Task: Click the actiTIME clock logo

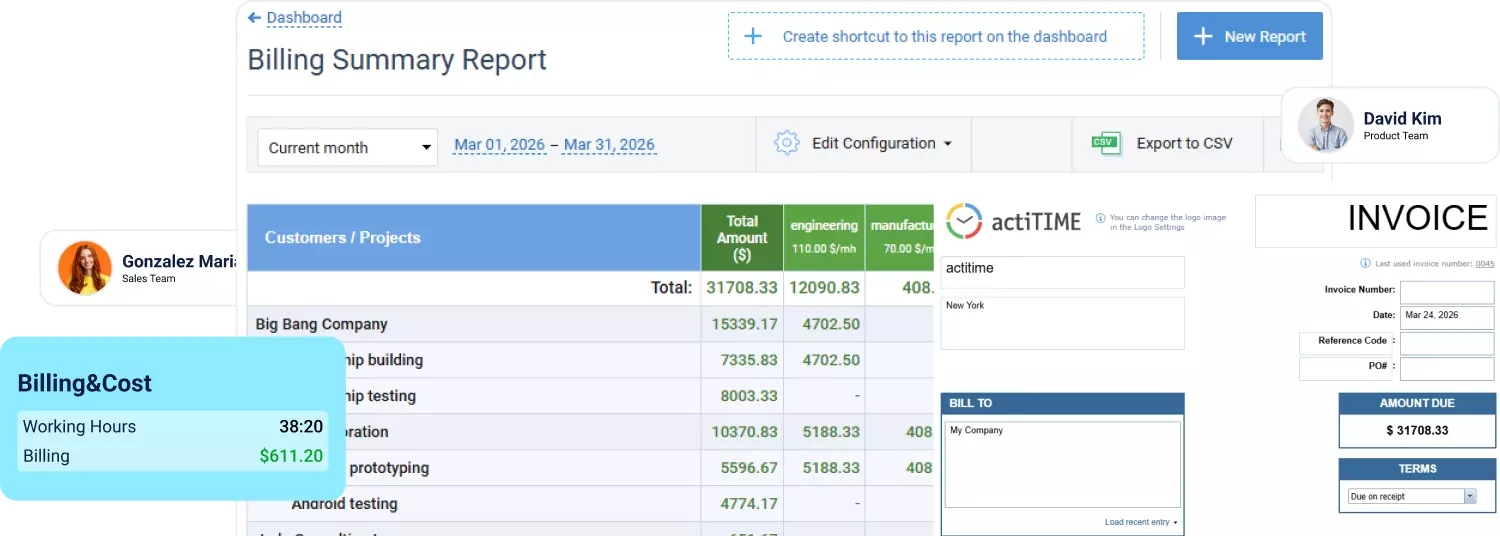Action: (x=964, y=221)
